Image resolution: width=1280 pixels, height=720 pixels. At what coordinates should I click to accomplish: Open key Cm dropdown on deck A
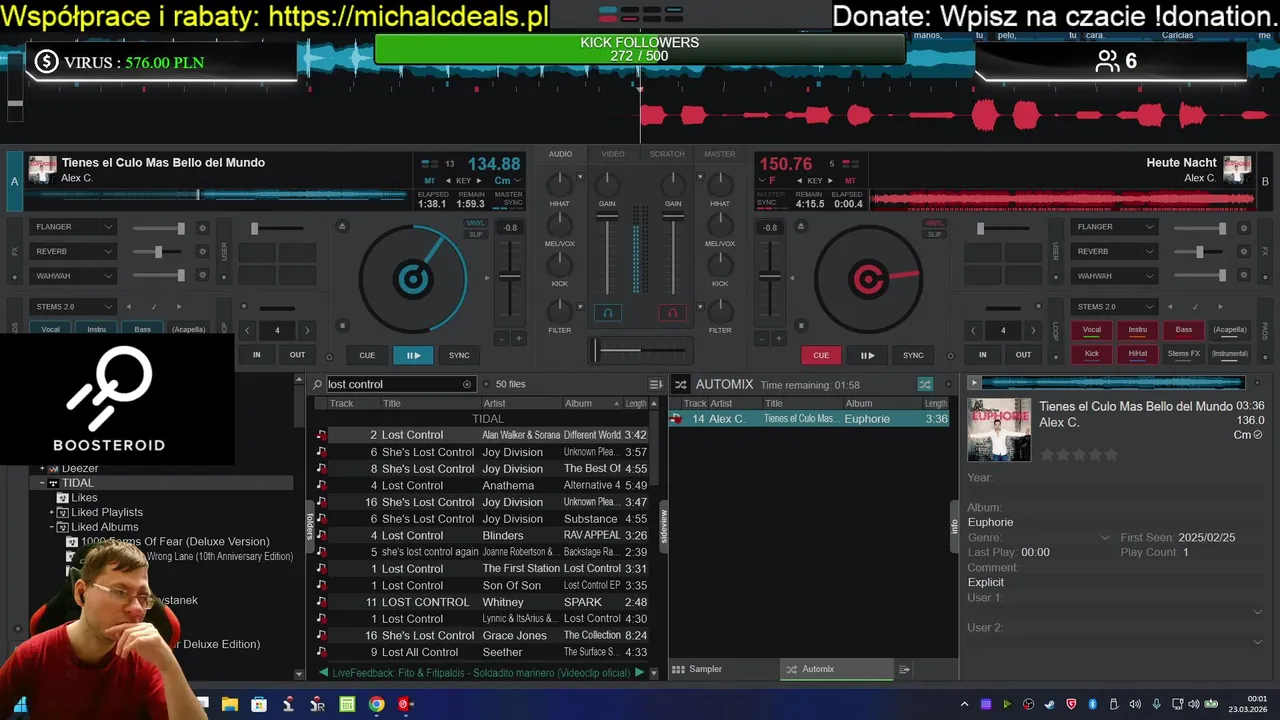pos(507,181)
